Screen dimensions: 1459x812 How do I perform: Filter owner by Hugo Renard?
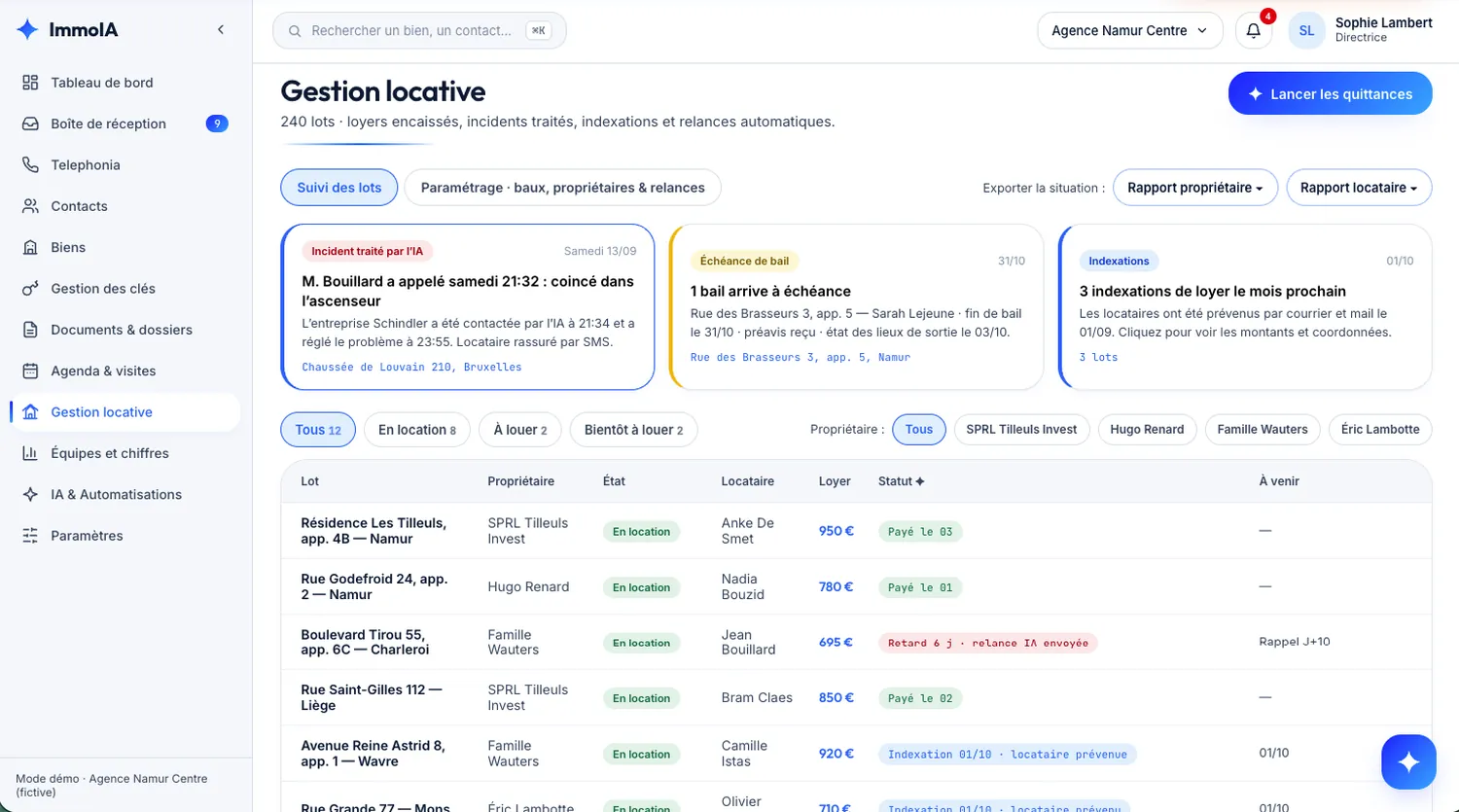[x=1147, y=429]
